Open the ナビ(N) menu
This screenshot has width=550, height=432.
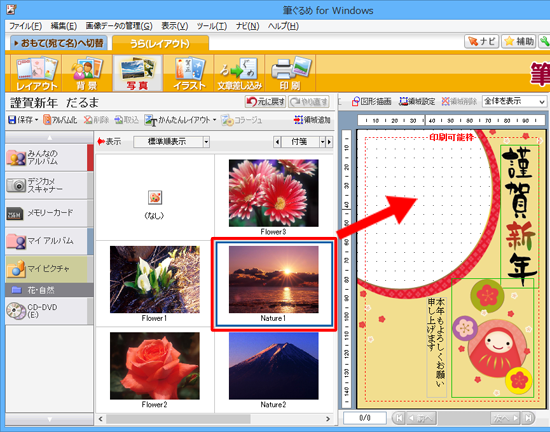click(x=247, y=26)
